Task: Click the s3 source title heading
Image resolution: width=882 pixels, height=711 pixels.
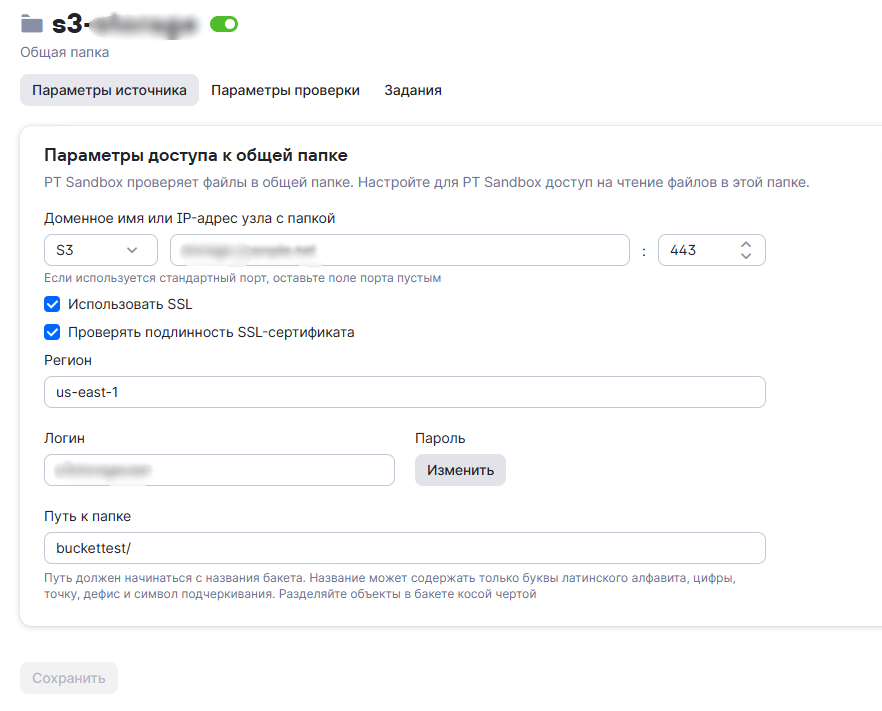Action: (125, 24)
